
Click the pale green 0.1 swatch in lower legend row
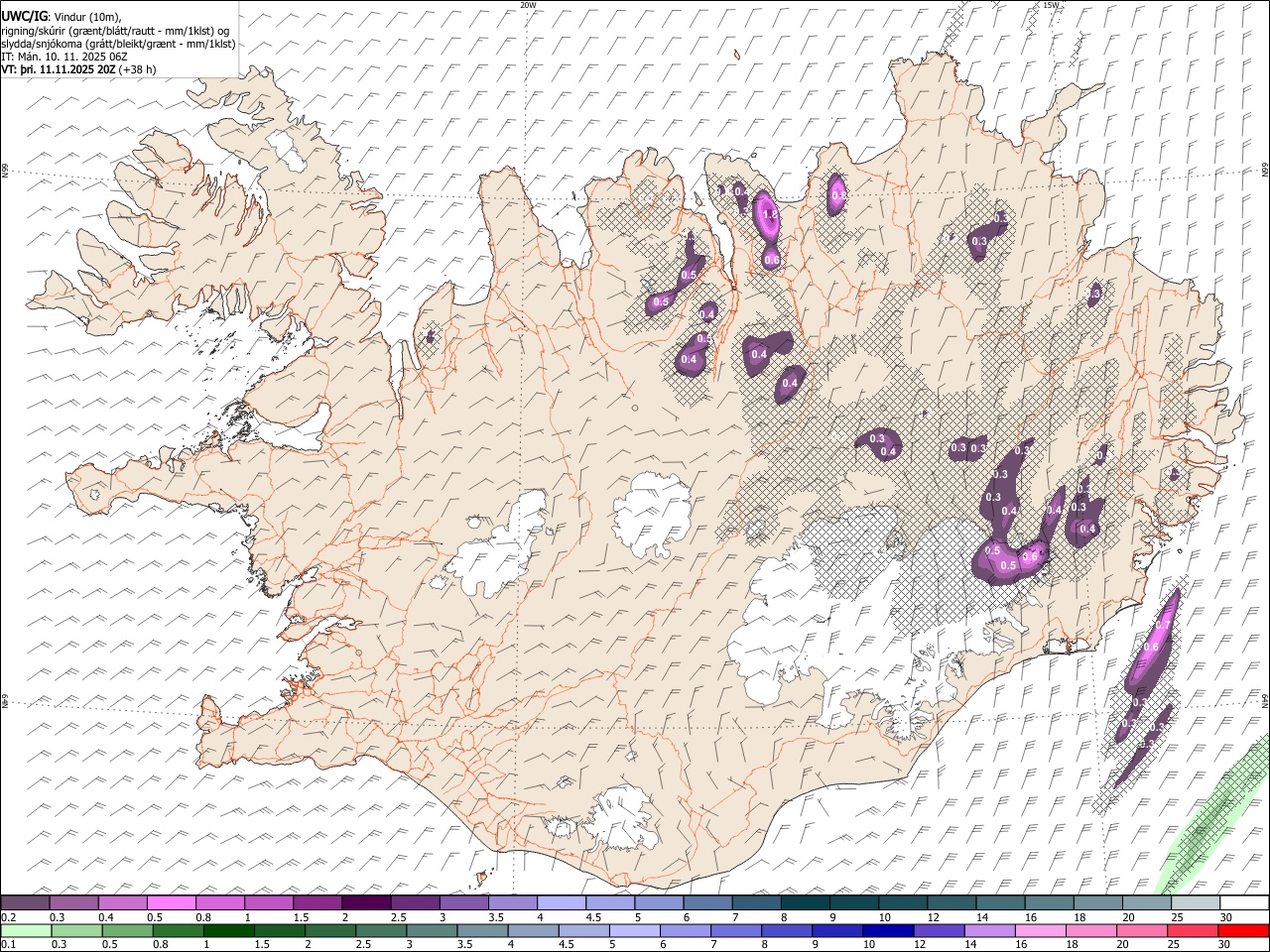coord(27,930)
